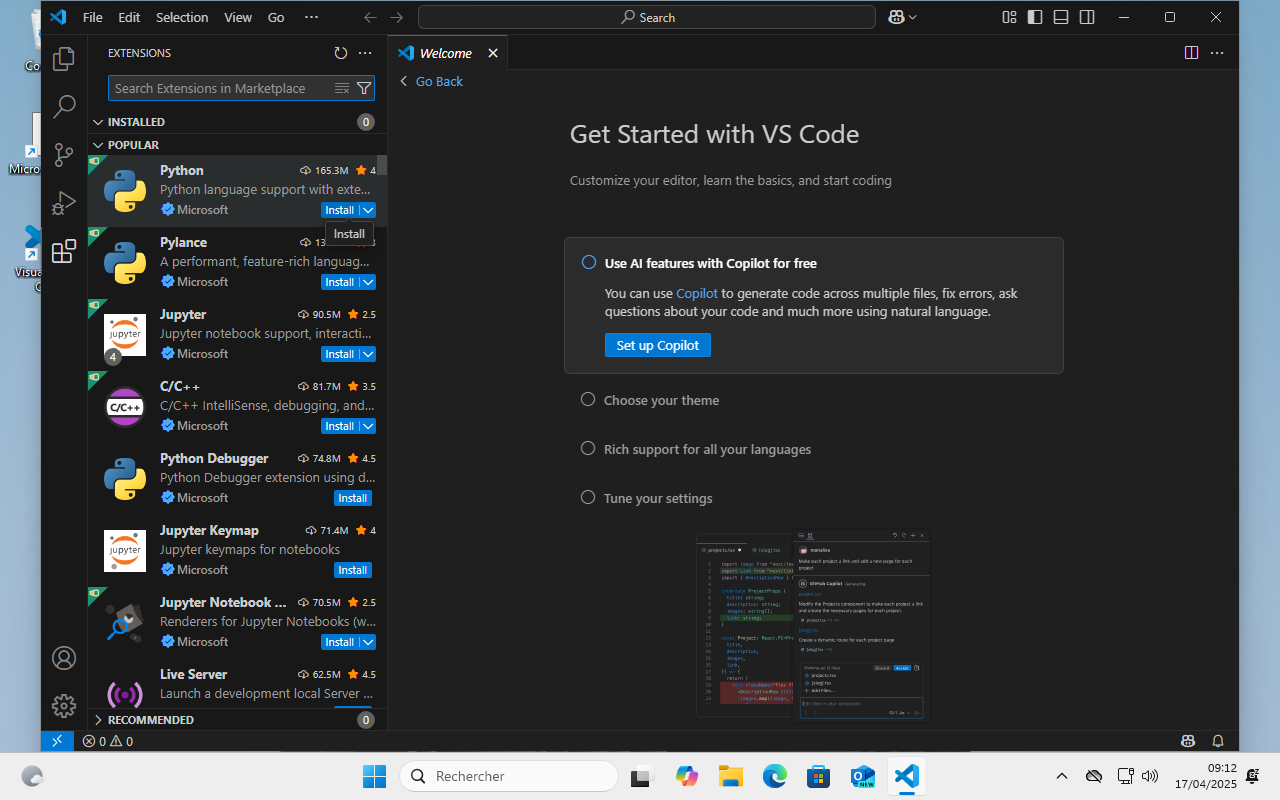The height and width of the screenshot is (800, 1280).
Task: Open the command center Search box
Action: [x=647, y=17]
